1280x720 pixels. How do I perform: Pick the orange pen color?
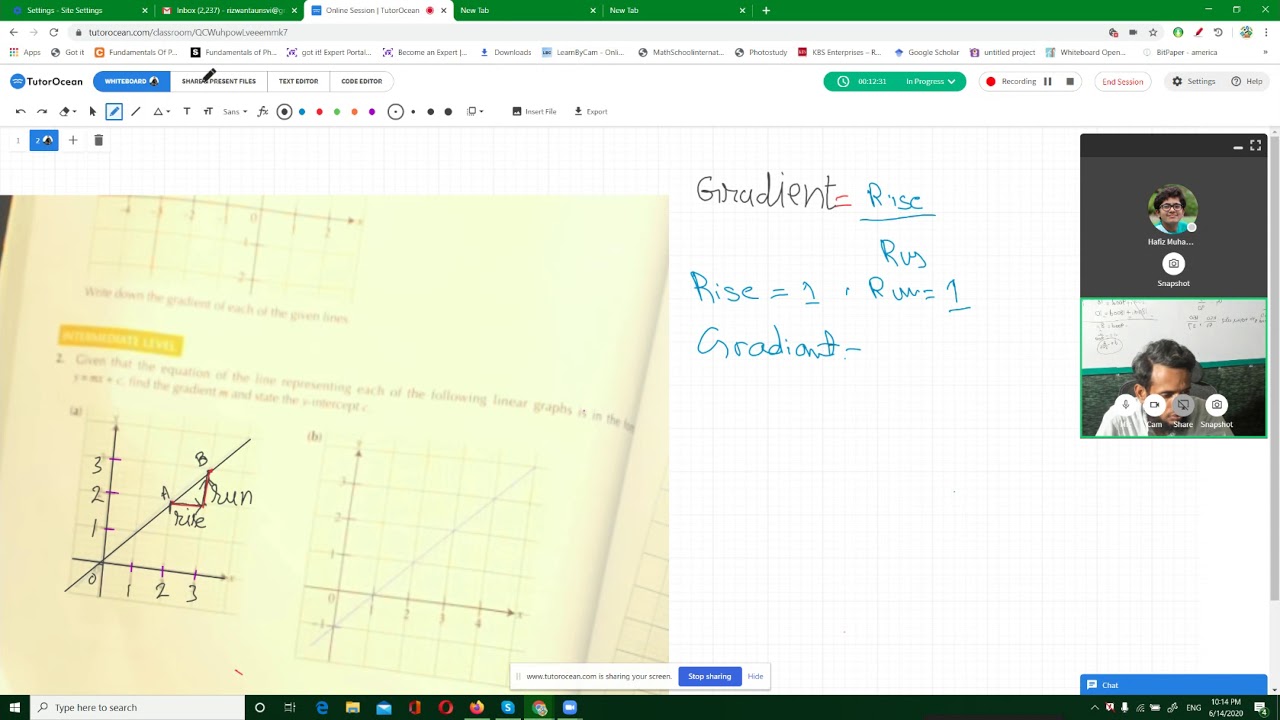coord(354,111)
